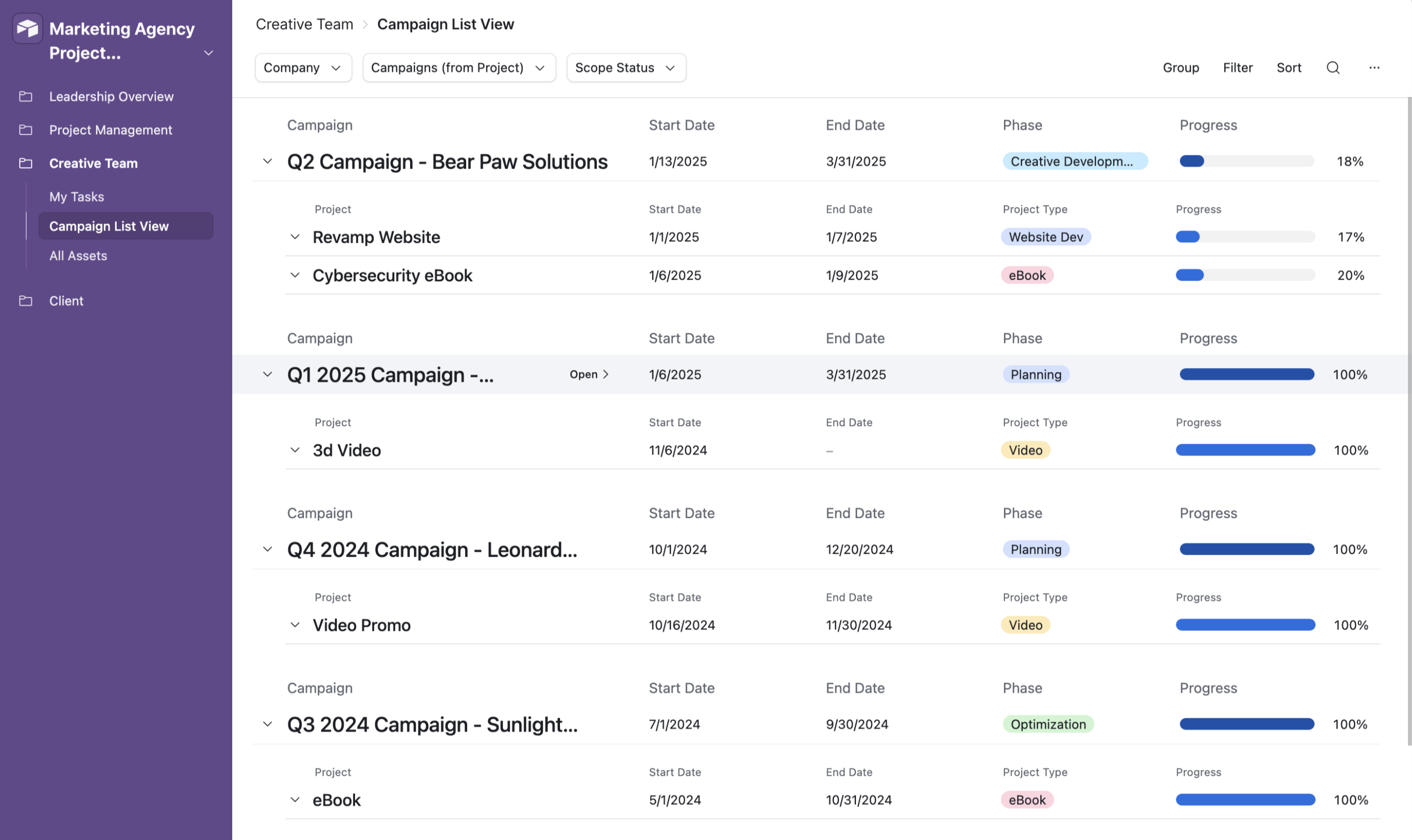Viewport: 1412px width, 840px height.
Task: Select the folder icon beside Creative Team
Action: 26,163
